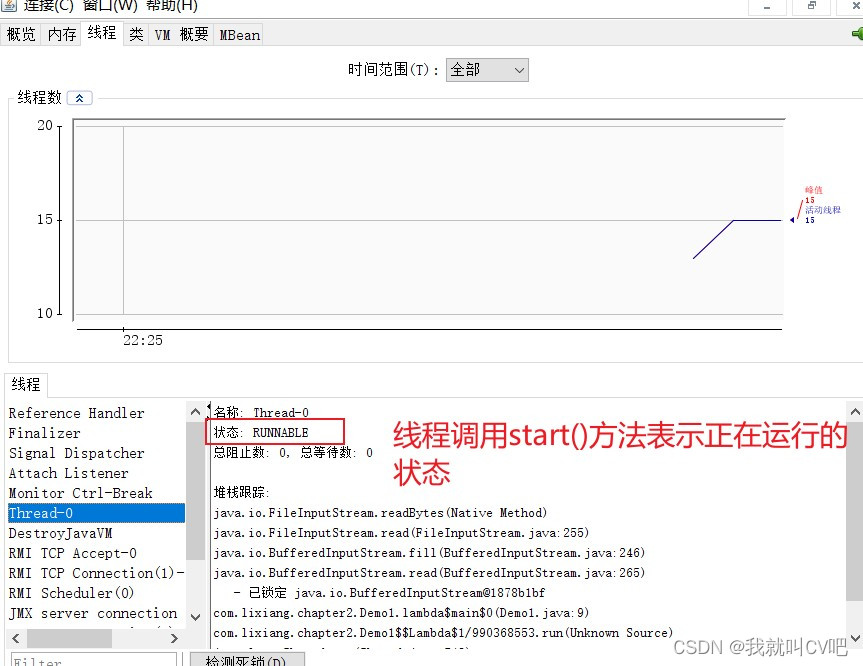This screenshot has width=863, height=666.
Task: Collapse the 线程数 chart using the chevron button
Action: click(x=78, y=98)
